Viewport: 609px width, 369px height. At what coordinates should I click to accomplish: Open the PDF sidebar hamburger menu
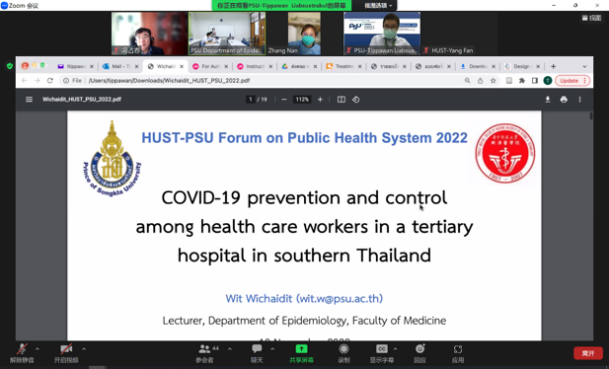pyautogui.click(x=29, y=99)
